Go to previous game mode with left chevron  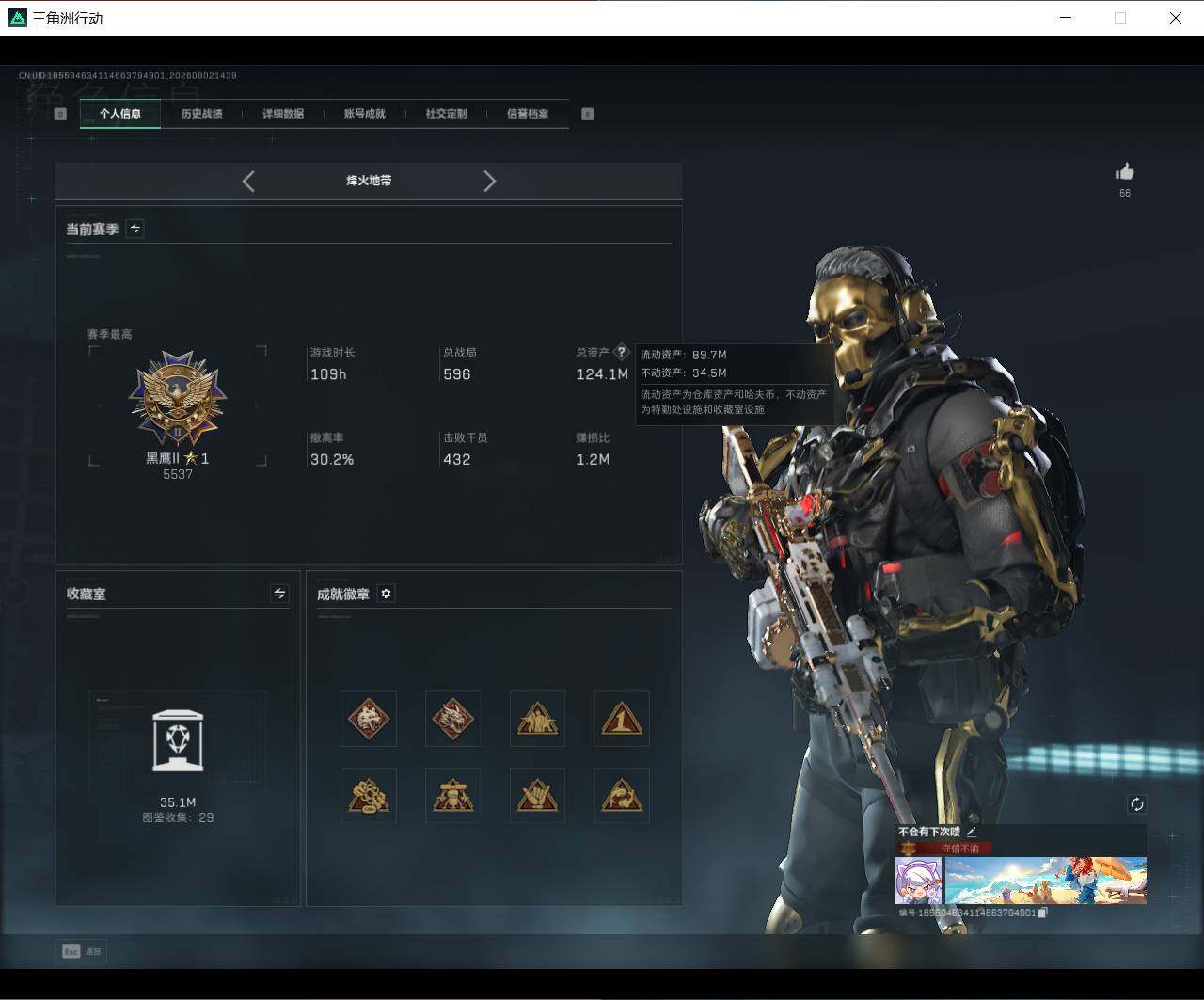(248, 182)
